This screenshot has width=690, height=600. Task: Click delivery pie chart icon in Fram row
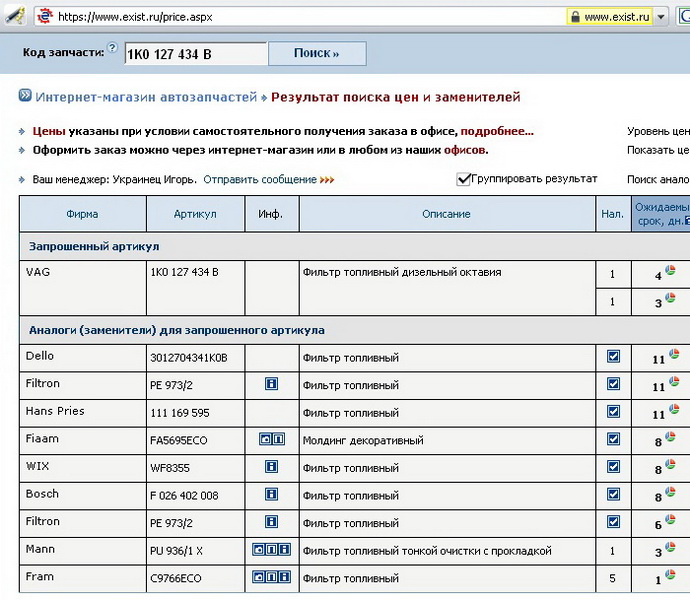pyautogui.click(x=670, y=574)
